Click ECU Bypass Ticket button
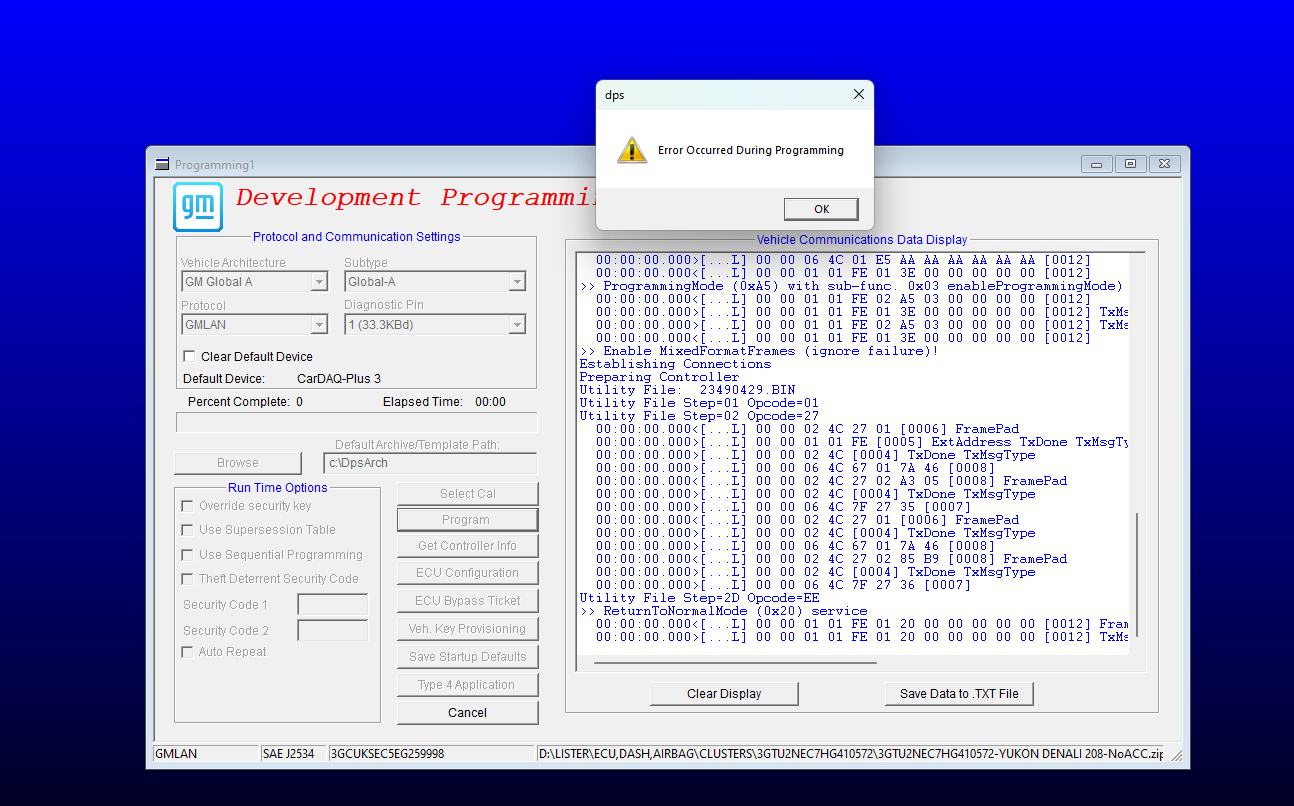The width and height of the screenshot is (1294, 806). [x=468, y=601]
